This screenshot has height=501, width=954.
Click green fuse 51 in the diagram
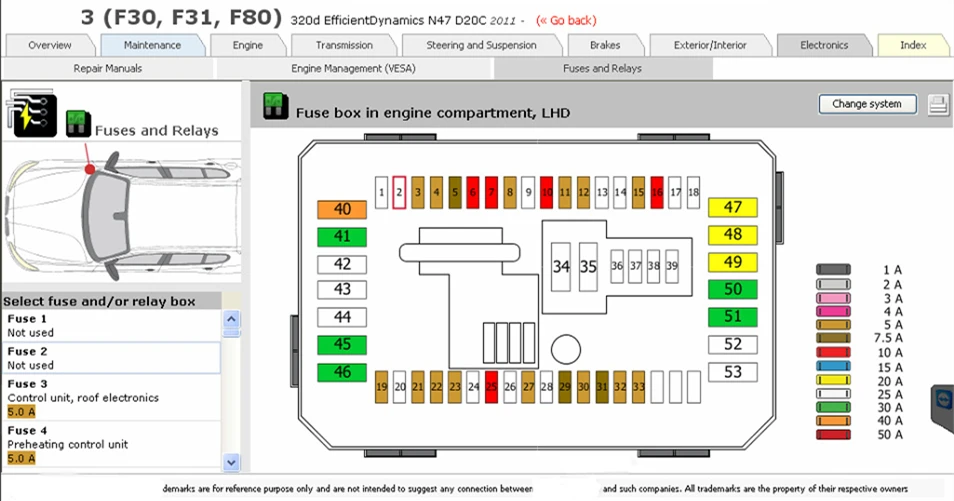pos(733,317)
